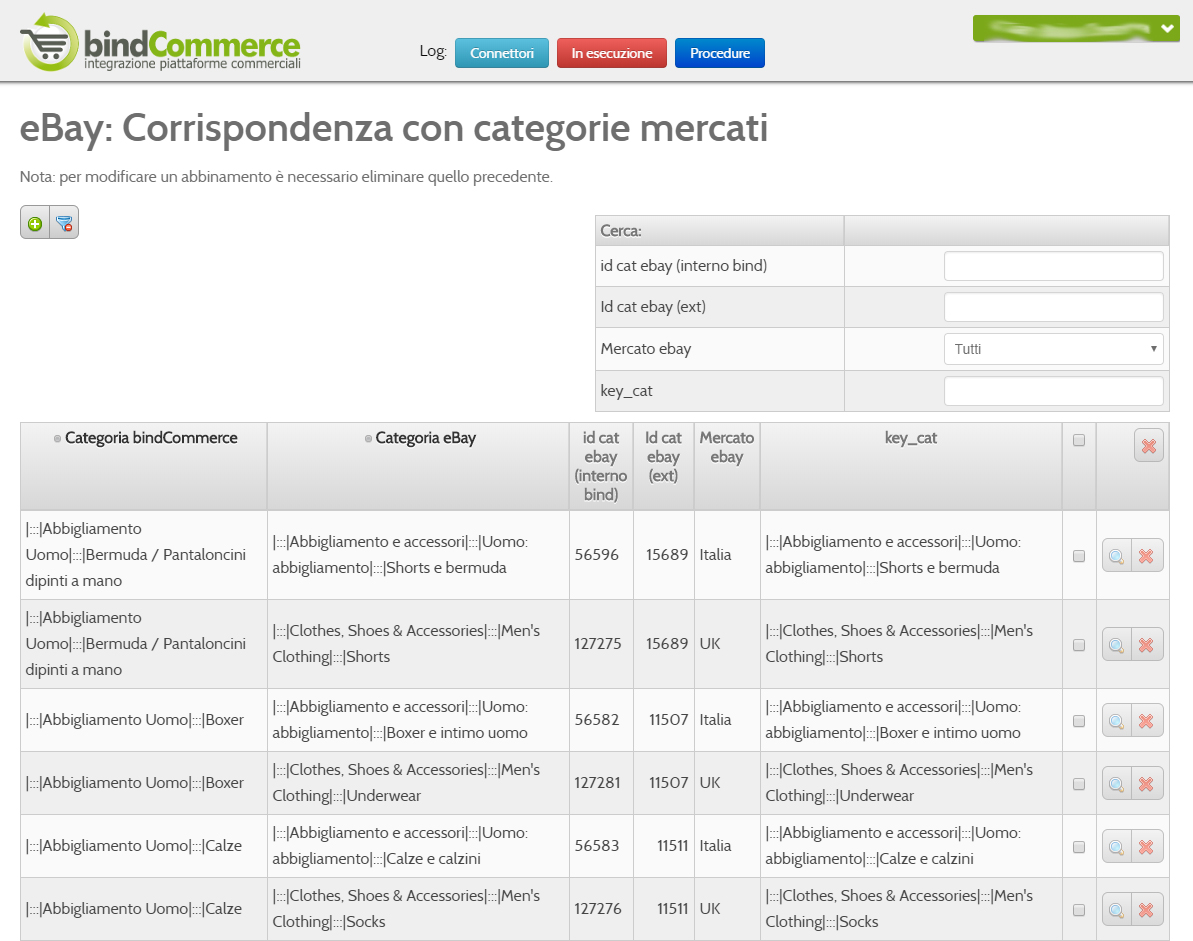Viewport: 1193px width, 941px height.
Task: View details of row with id 127275
Action: (1116, 645)
